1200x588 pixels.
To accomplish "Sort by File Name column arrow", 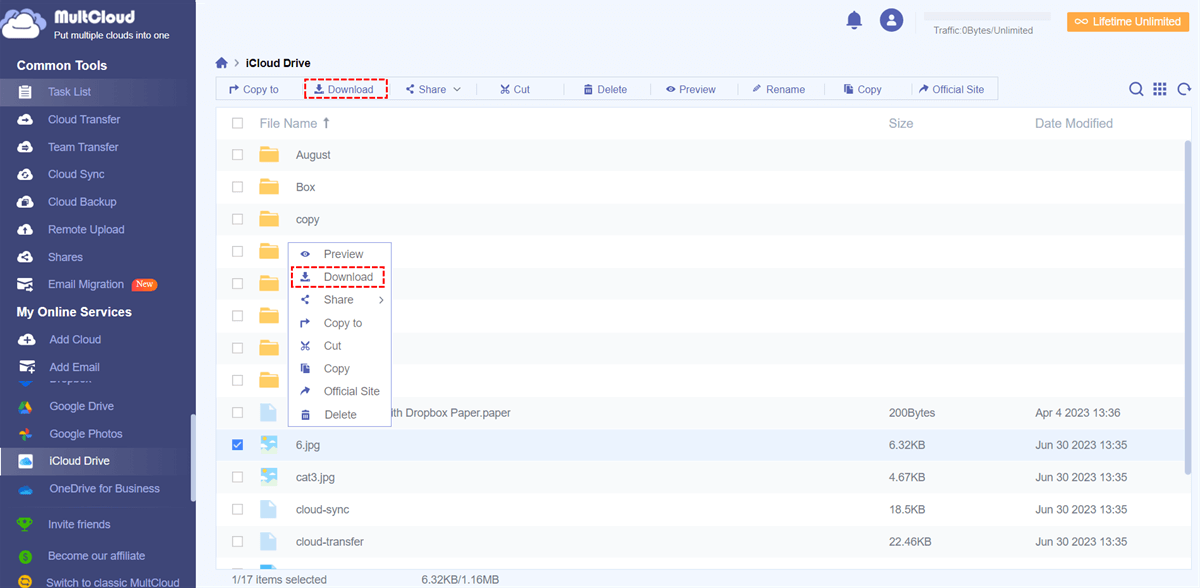I will click(x=326, y=123).
